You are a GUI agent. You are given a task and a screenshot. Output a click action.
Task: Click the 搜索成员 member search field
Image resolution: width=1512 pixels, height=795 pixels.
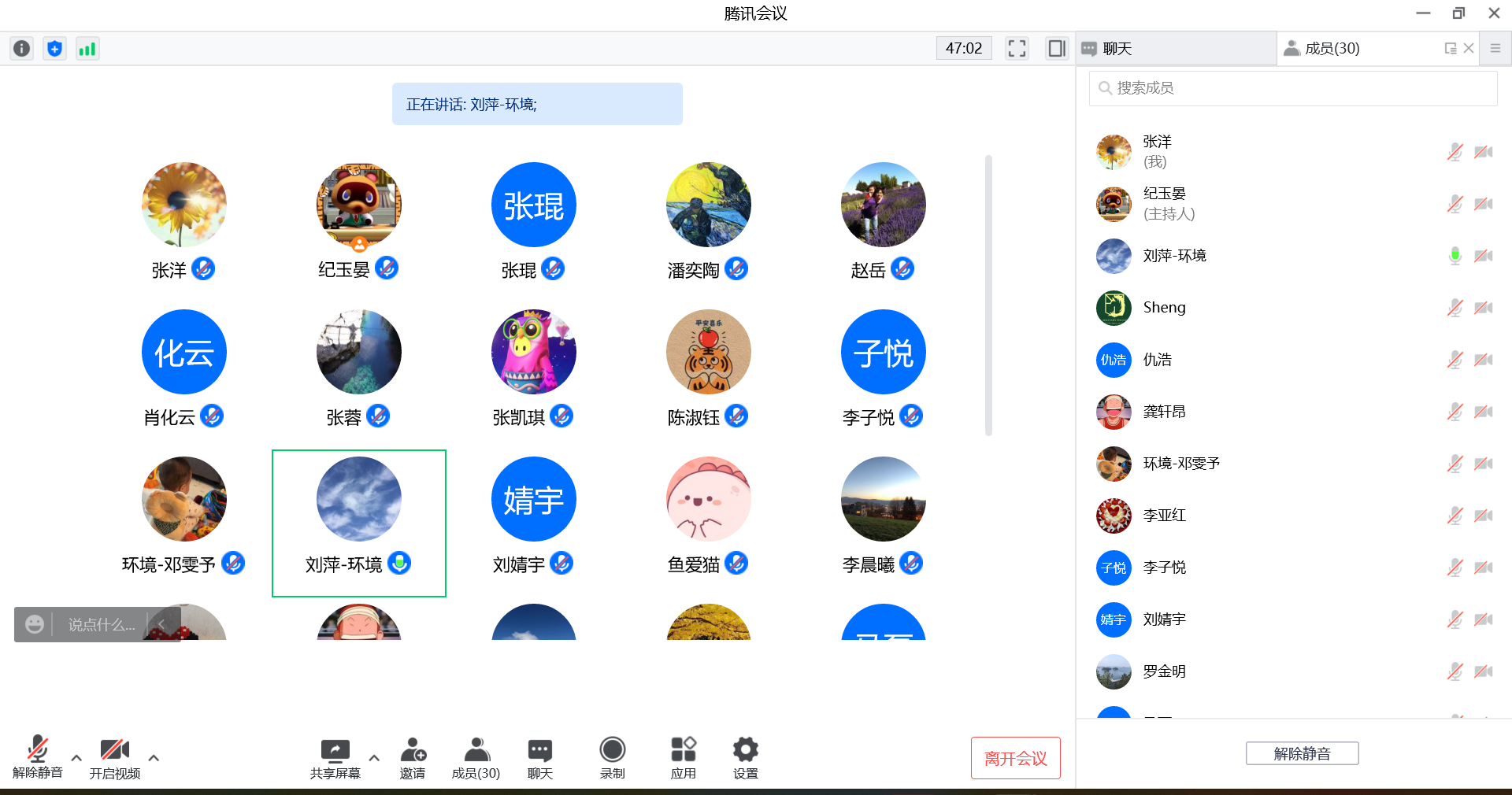click(1292, 88)
